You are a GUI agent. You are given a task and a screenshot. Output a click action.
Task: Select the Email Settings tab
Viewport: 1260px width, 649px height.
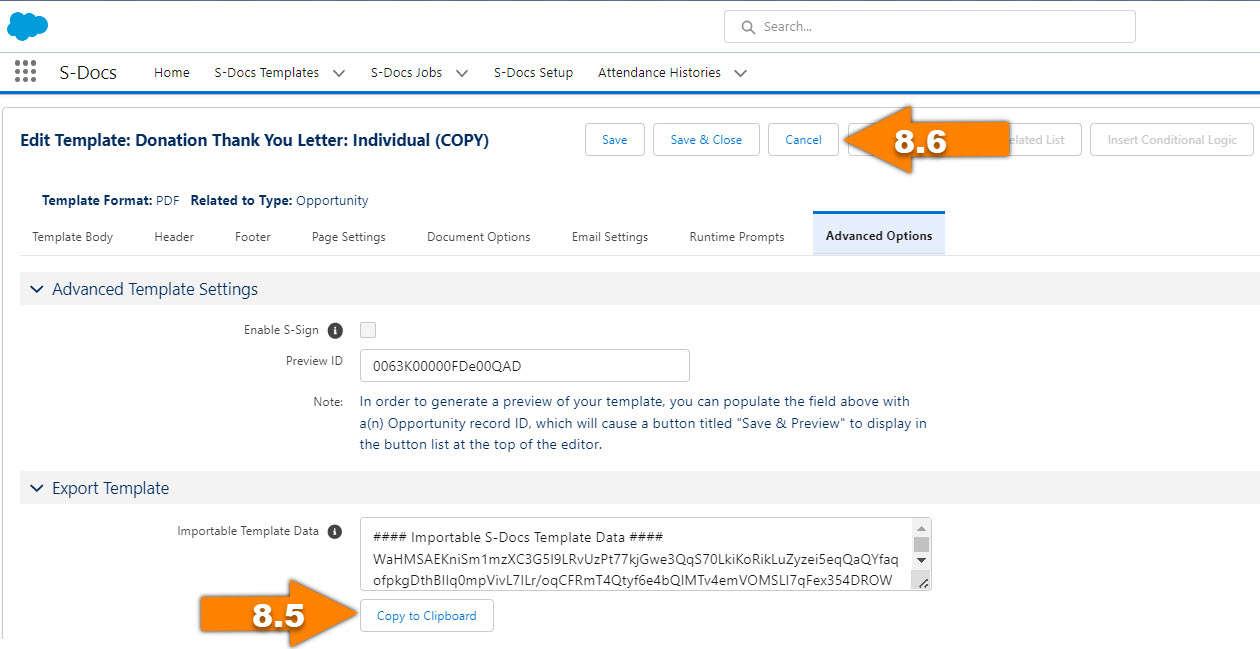pos(609,237)
